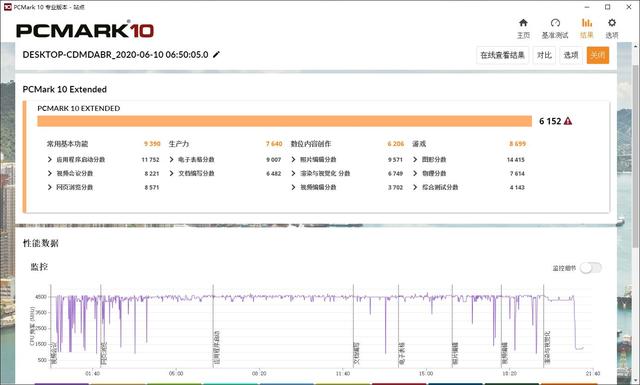
Task: Click the 视频编辑 marker line in the chart
Action: pyautogui.click(x=502, y=326)
